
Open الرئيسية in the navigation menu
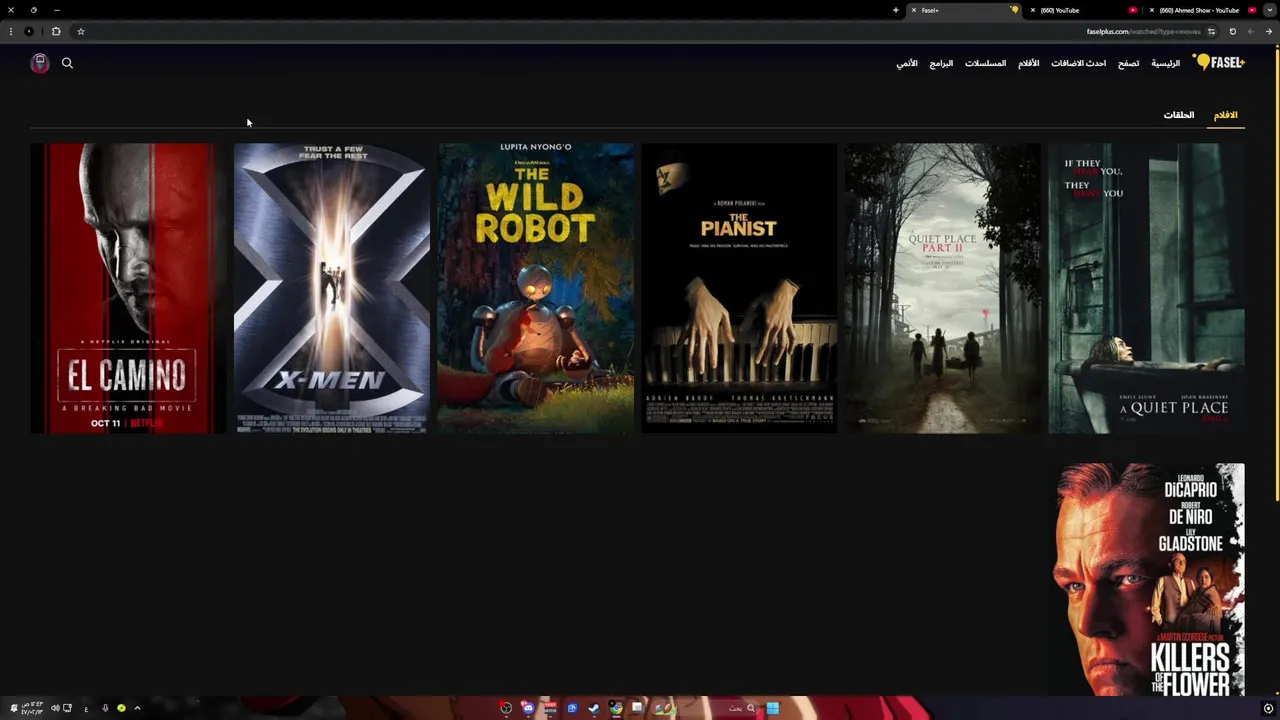coord(1165,63)
